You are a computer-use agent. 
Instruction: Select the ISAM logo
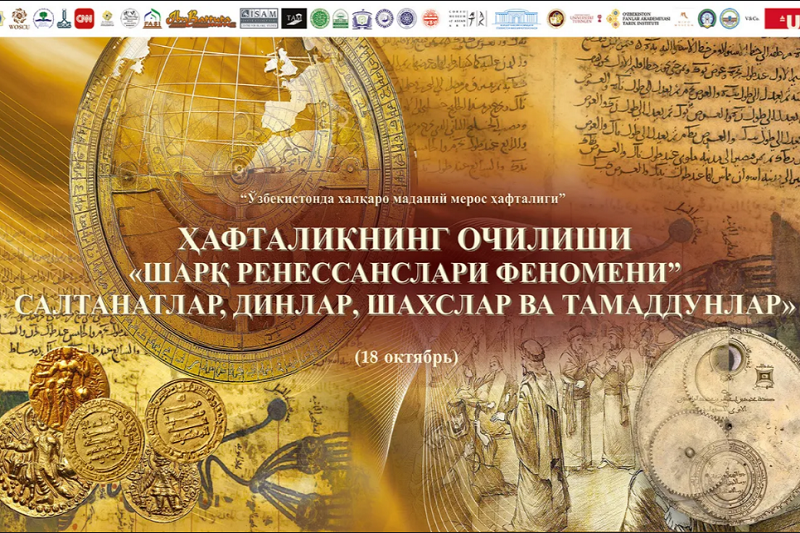point(259,18)
